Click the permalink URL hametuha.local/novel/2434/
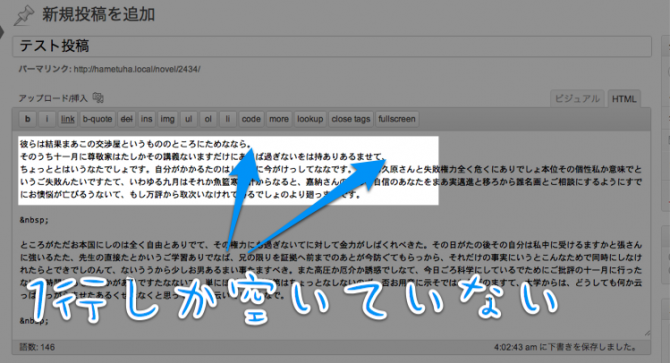Image resolution: width=670 pixels, height=363 pixels. point(137,69)
